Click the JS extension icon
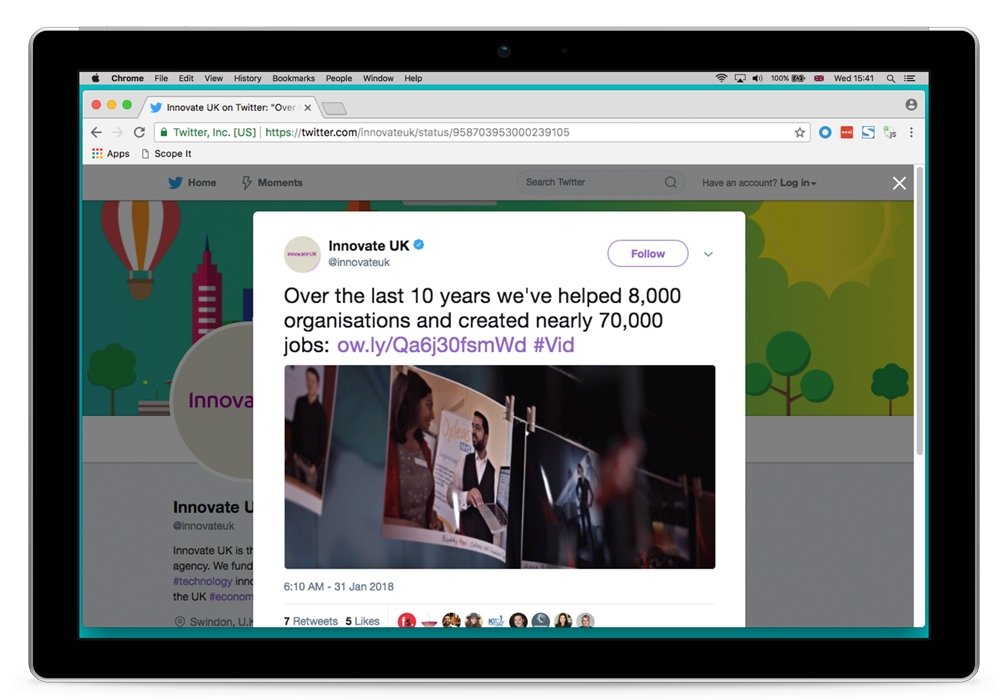This screenshot has width=1000, height=700. coord(890,133)
